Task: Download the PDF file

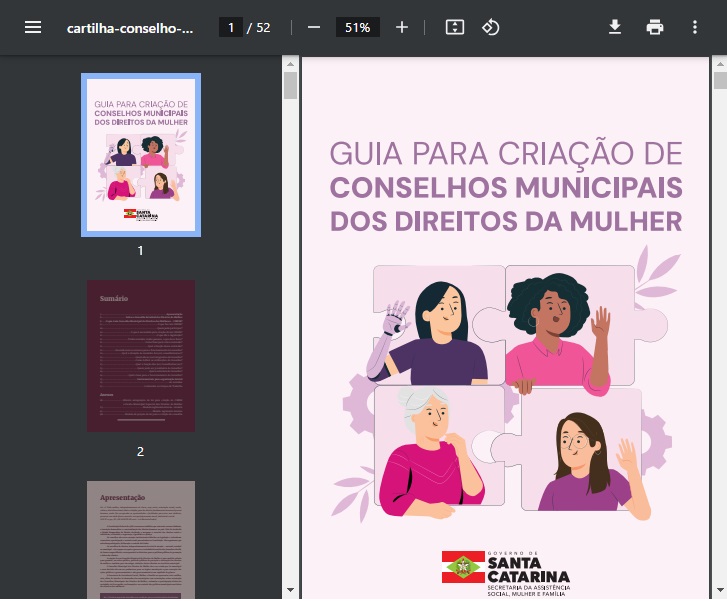Action: (615, 27)
